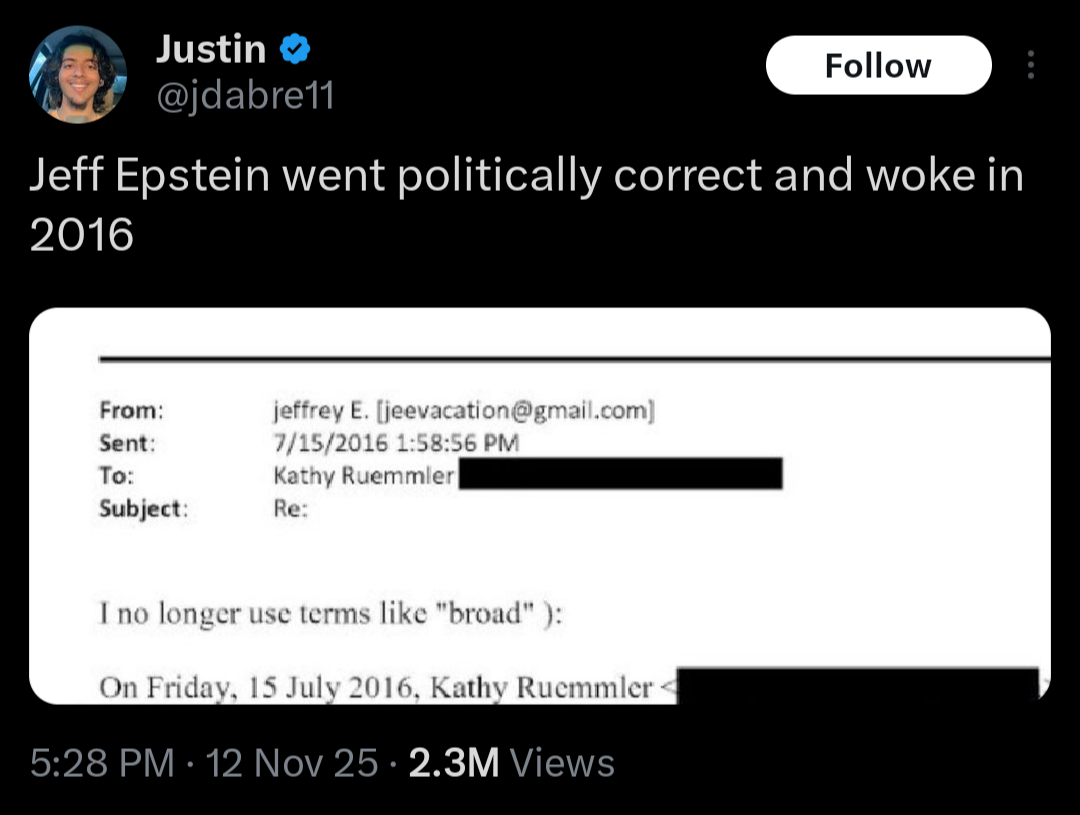The width and height of the screenshot is (1080, 815).
Task: Click the "On Friday, 15 July 2016" quoted line
Action: [375, 687]
